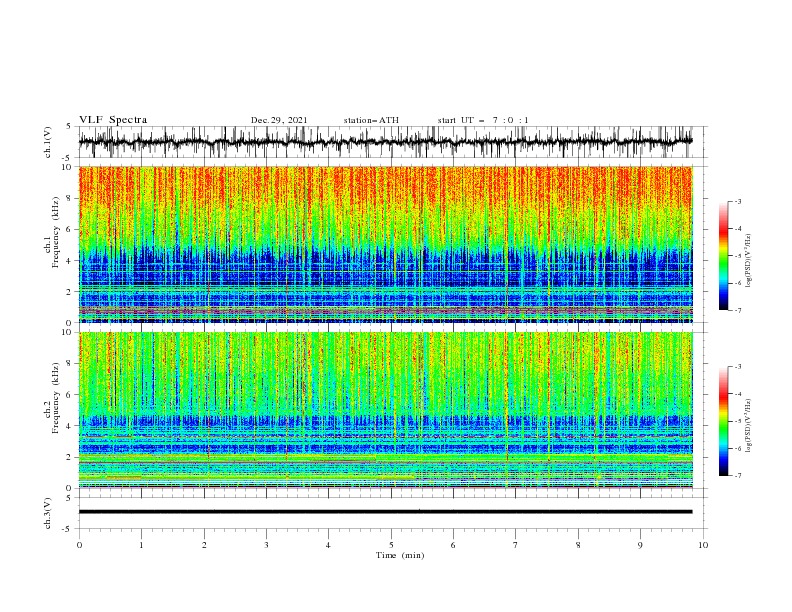Click the "ch.3(V)" vertical axis label
Image resolution: width=792 pixels, height=612 pixels.
click(48, 513)
